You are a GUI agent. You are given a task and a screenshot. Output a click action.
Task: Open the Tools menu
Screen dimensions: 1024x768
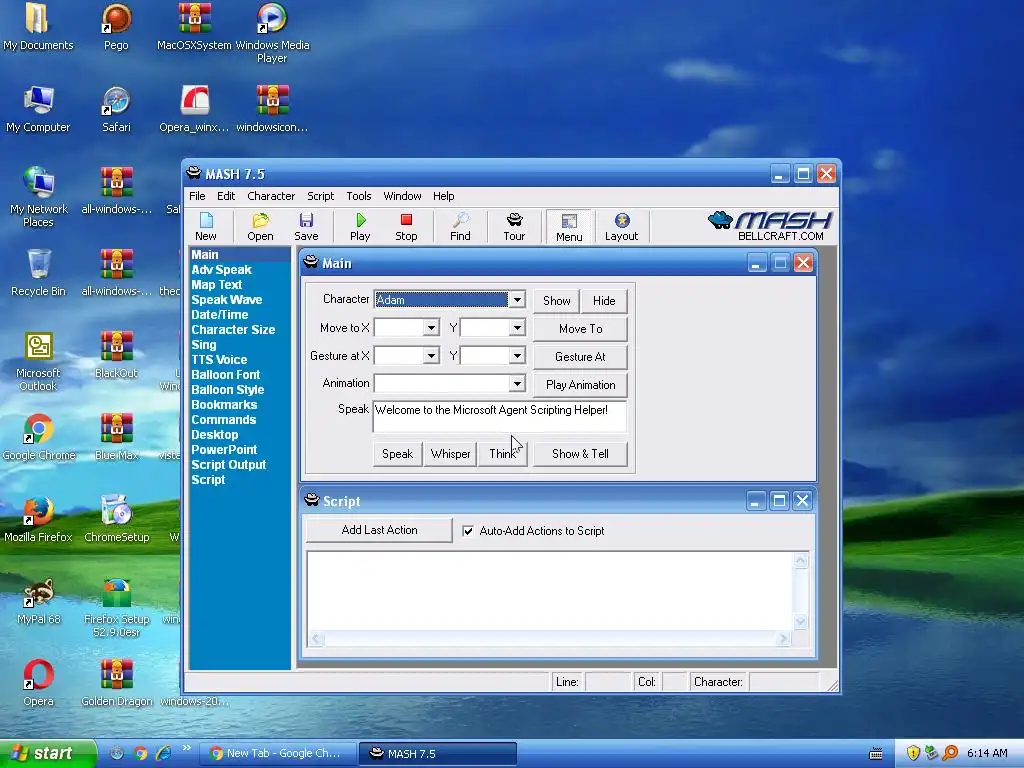359,196
